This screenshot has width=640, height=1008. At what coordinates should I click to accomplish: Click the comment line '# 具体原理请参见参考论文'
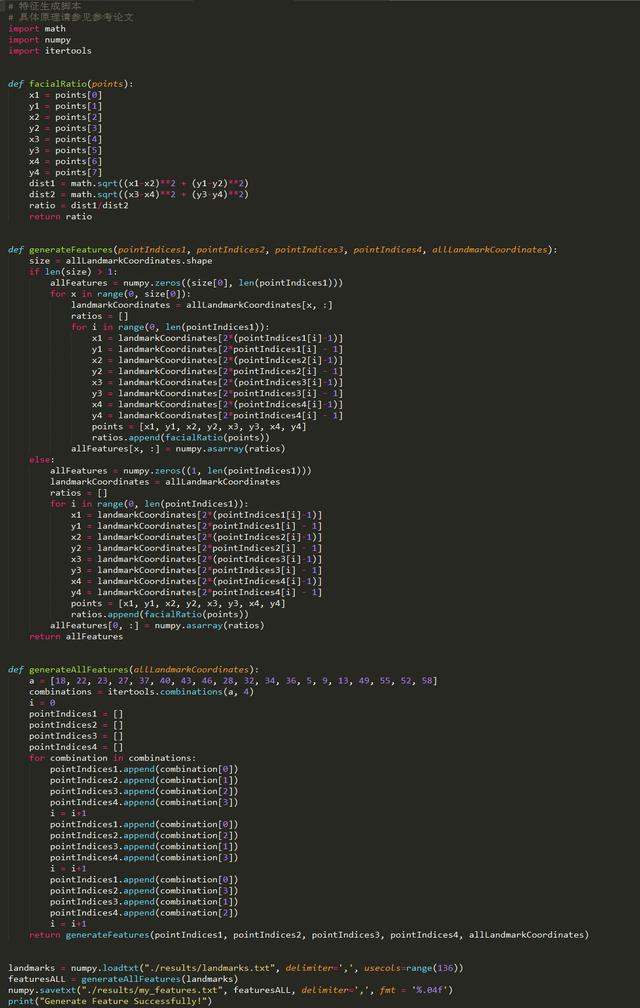tap(71, 17)
